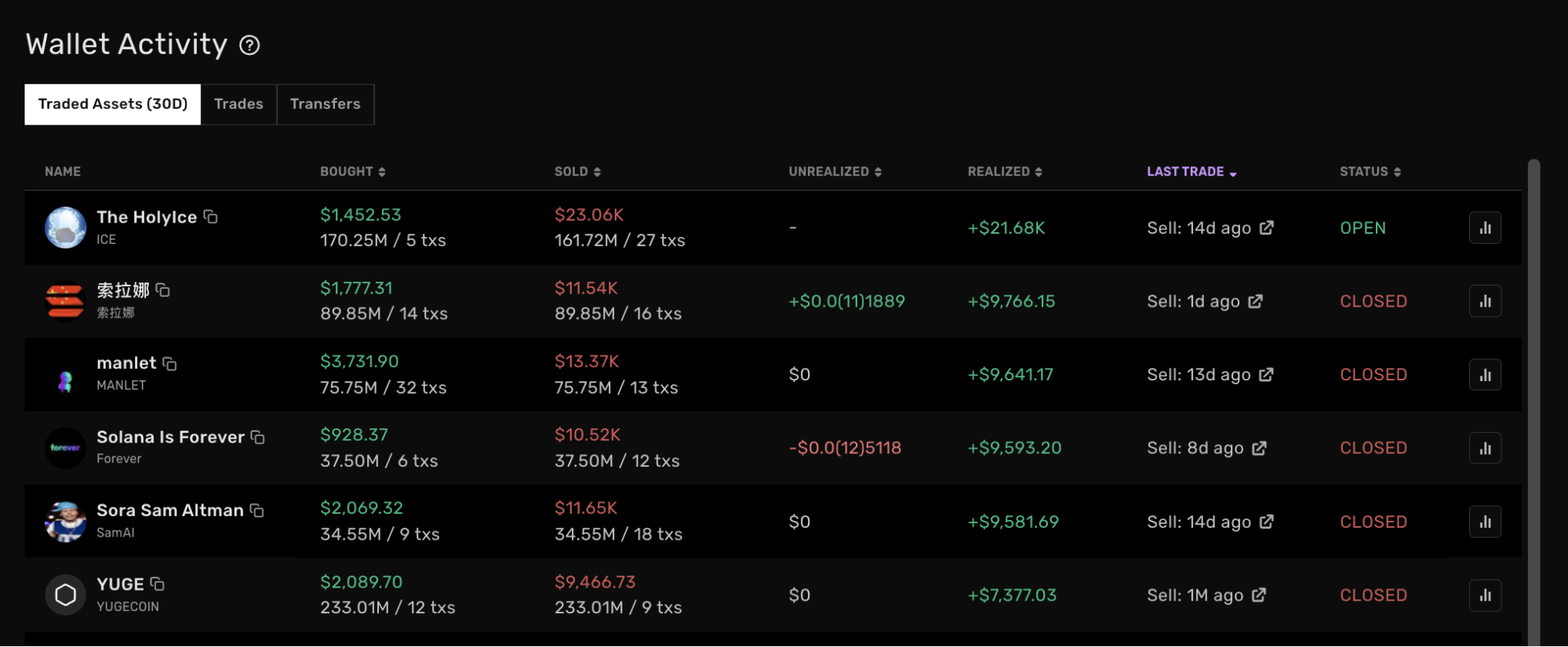1568x647 pixels.
Task: Open external link for manlet last trade
Action: pyautogui.click(x=1266, y=375)
